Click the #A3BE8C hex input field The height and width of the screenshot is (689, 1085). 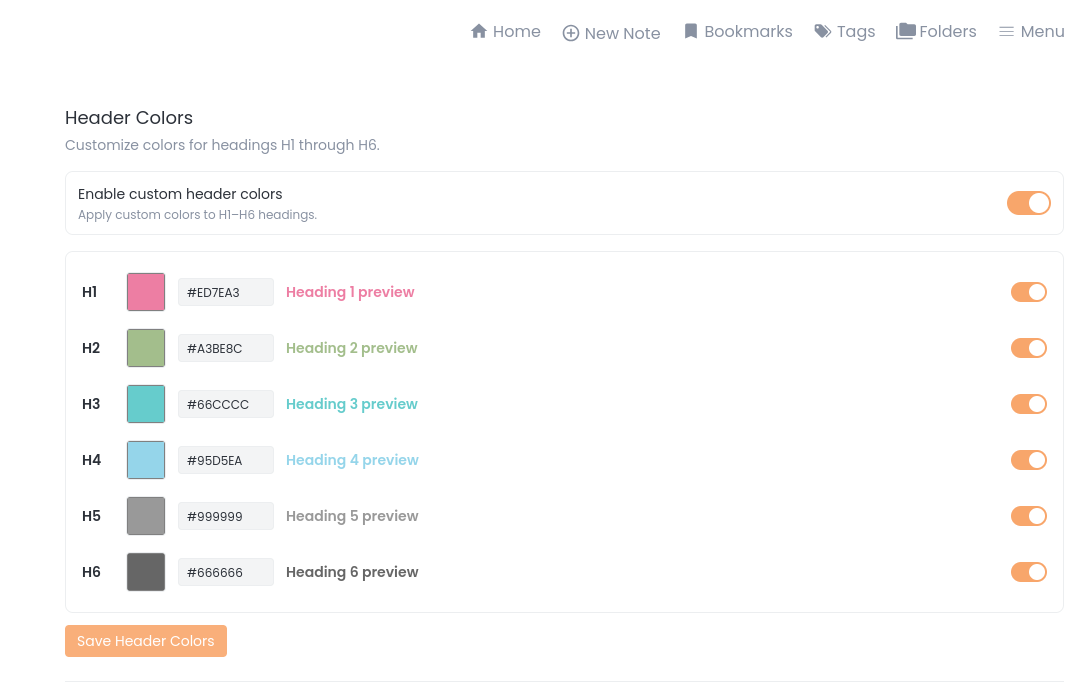point(226,348)
